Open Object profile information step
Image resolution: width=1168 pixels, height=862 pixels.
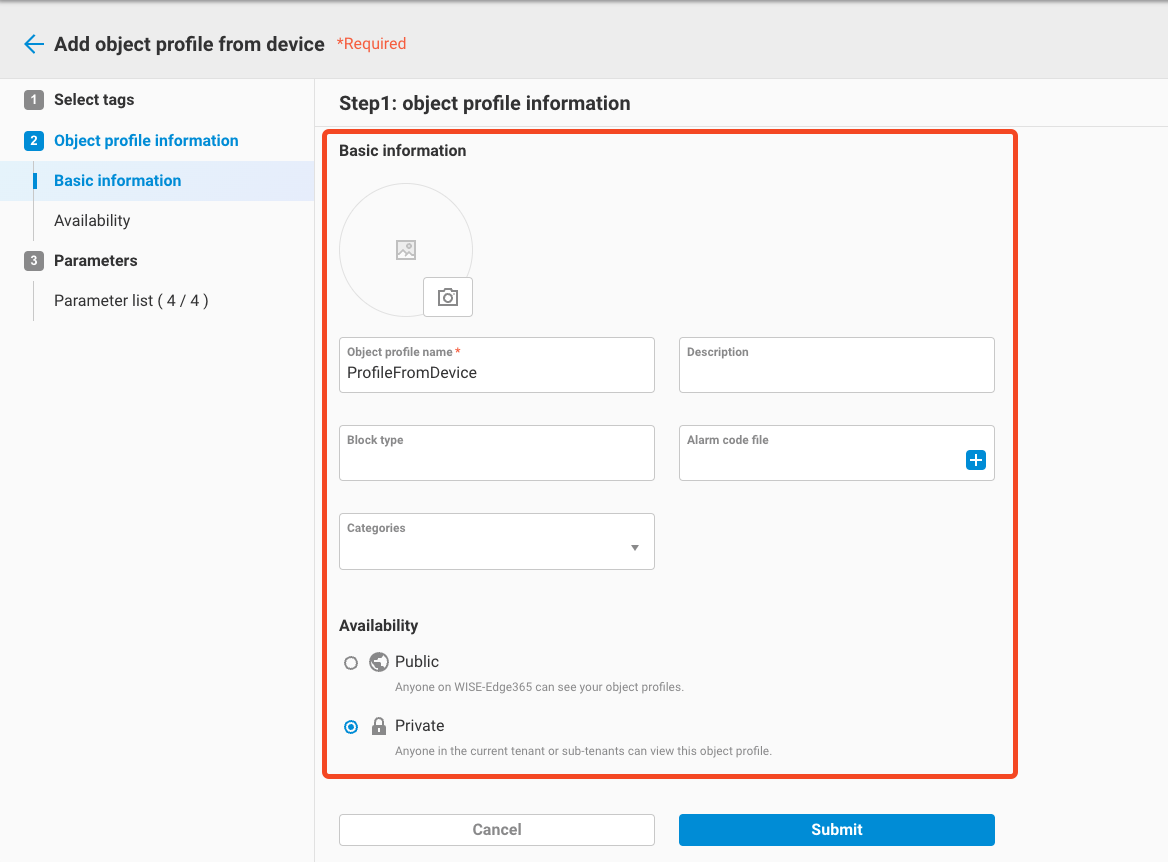tap(146, 141)
